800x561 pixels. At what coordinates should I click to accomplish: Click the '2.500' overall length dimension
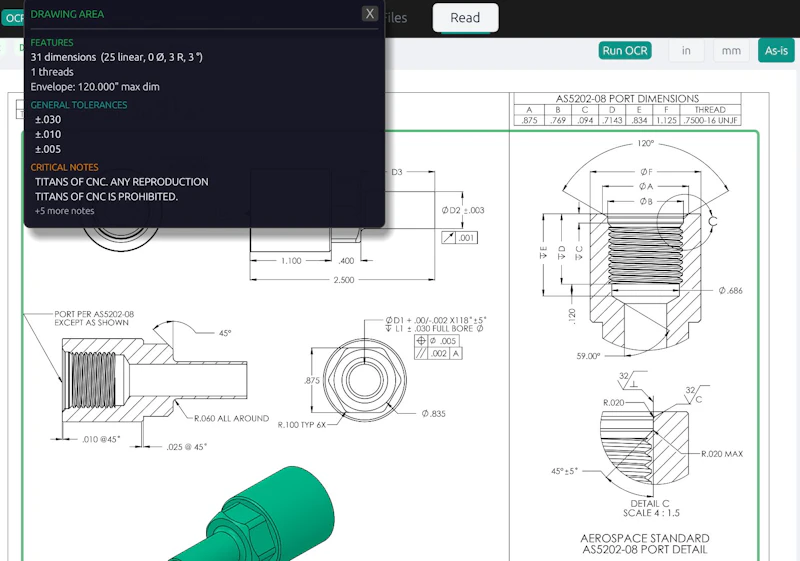pyautogui.click(x=343, y=280)
